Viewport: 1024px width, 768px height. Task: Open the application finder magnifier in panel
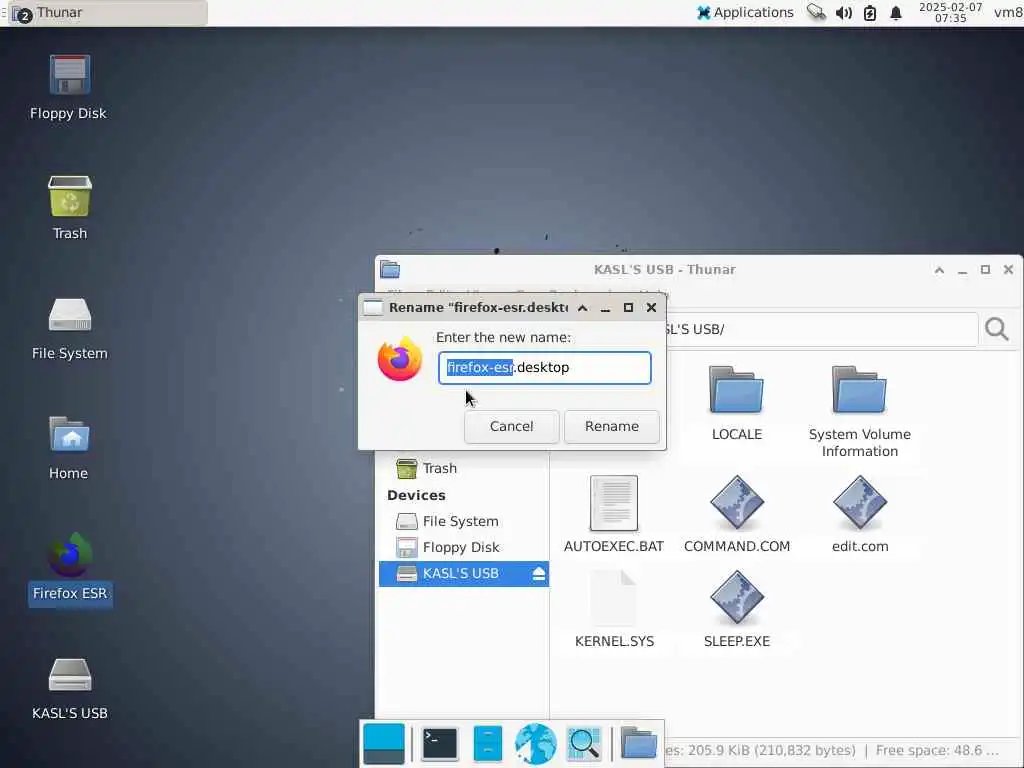[584, 744]
